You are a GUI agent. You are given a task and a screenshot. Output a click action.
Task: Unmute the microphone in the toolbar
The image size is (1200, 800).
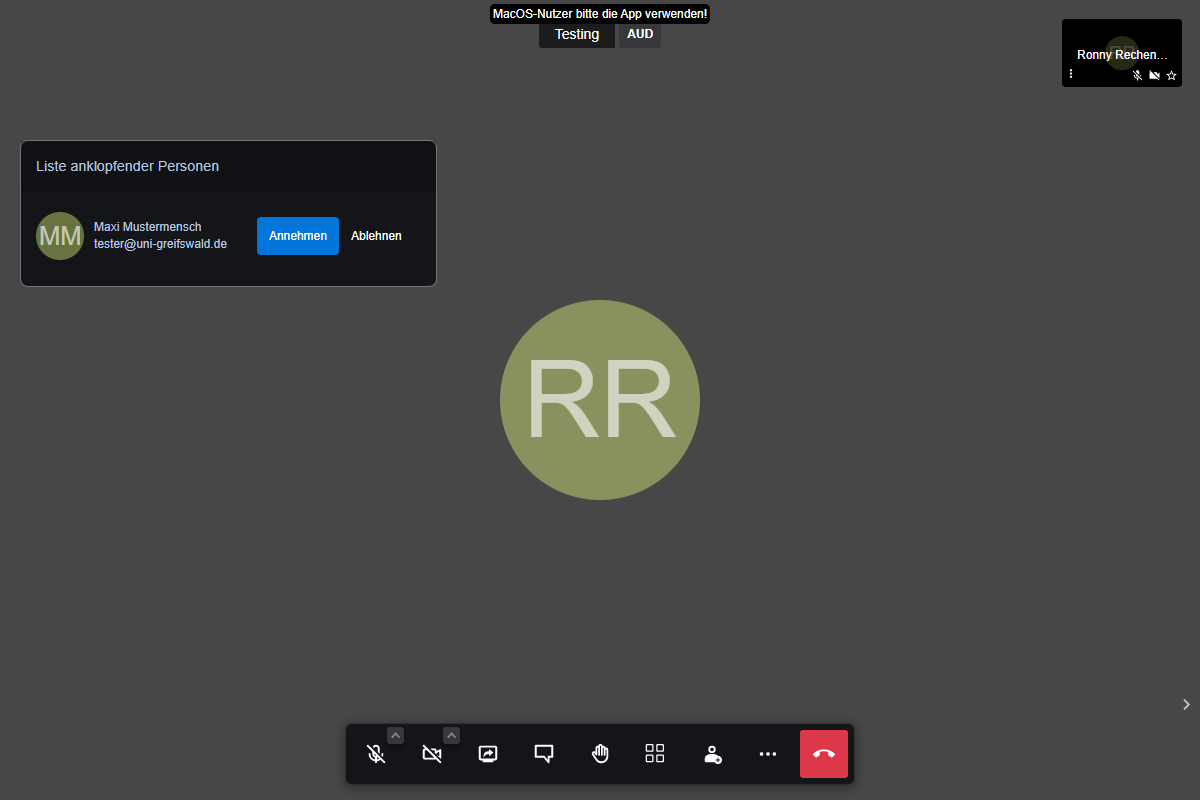tap(376, 754)
